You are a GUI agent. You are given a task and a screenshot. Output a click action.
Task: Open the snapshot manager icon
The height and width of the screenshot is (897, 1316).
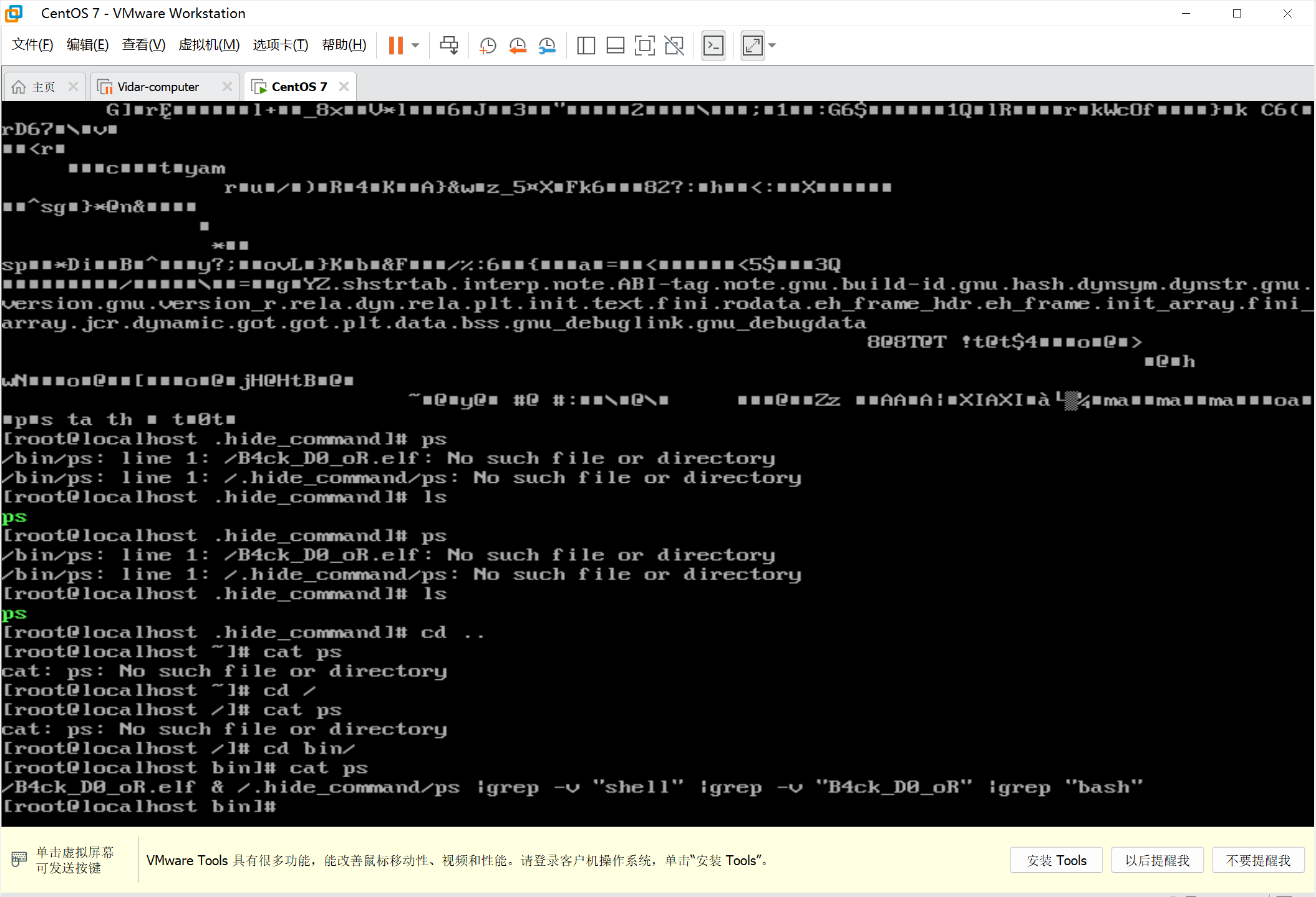click(547, 46)
